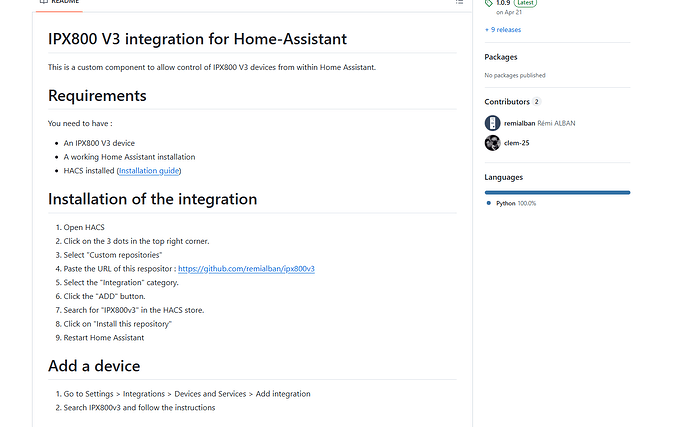Click step 'Select the "Integration" category'

(x=121, y=283)
